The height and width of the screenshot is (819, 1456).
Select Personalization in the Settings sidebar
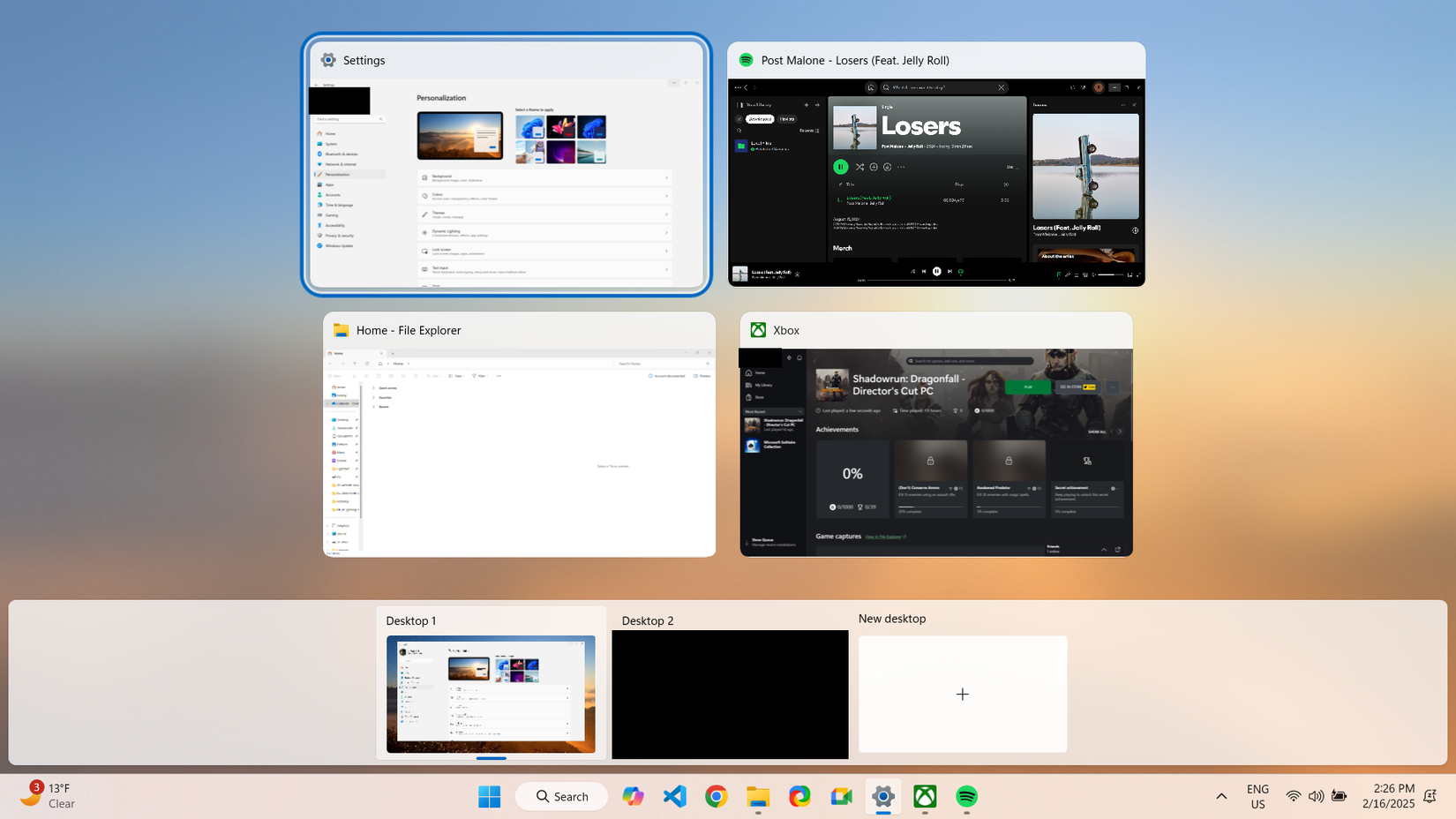(x=338, y=175)
